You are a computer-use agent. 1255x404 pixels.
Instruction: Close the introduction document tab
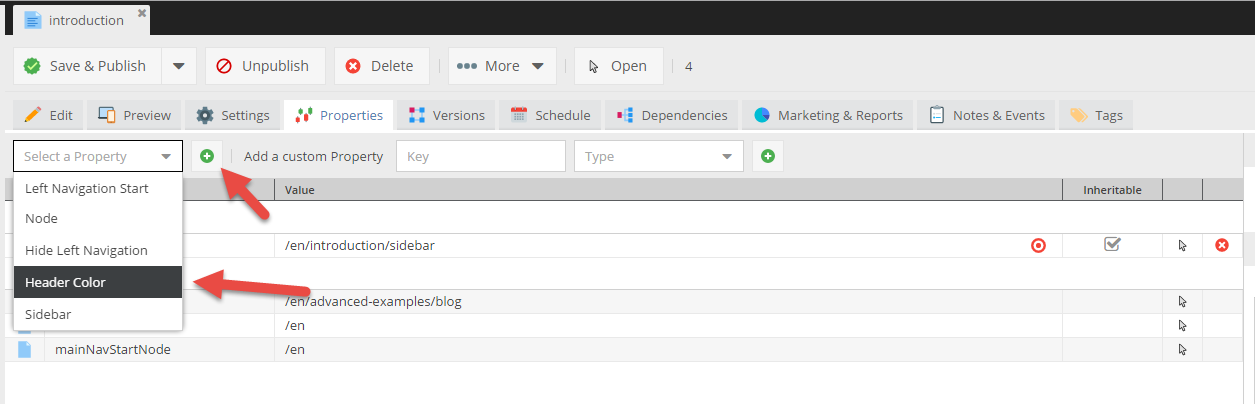(x=142, y=14)
